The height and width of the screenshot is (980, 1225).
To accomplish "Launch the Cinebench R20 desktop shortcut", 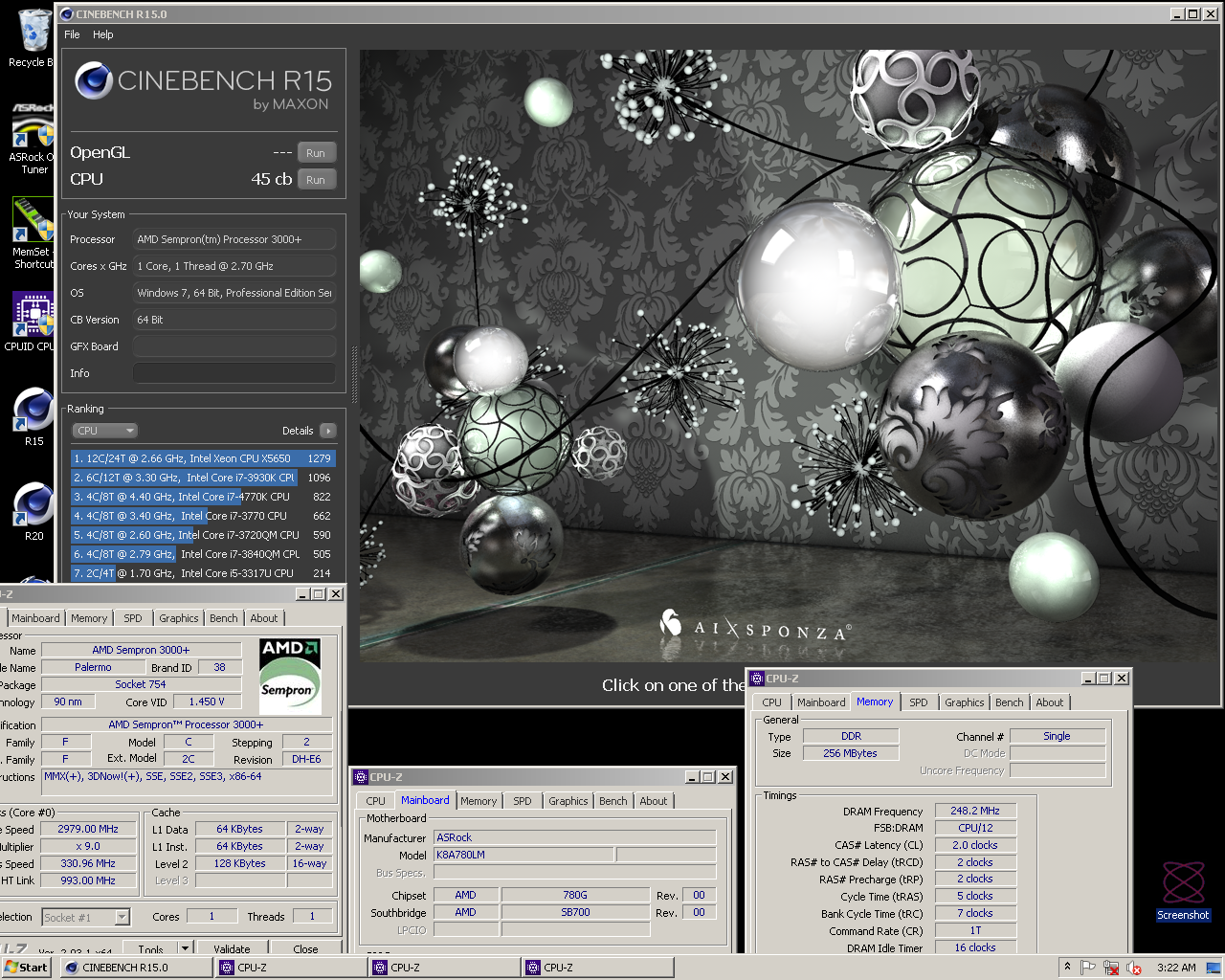I will click(x=33, y=512).
